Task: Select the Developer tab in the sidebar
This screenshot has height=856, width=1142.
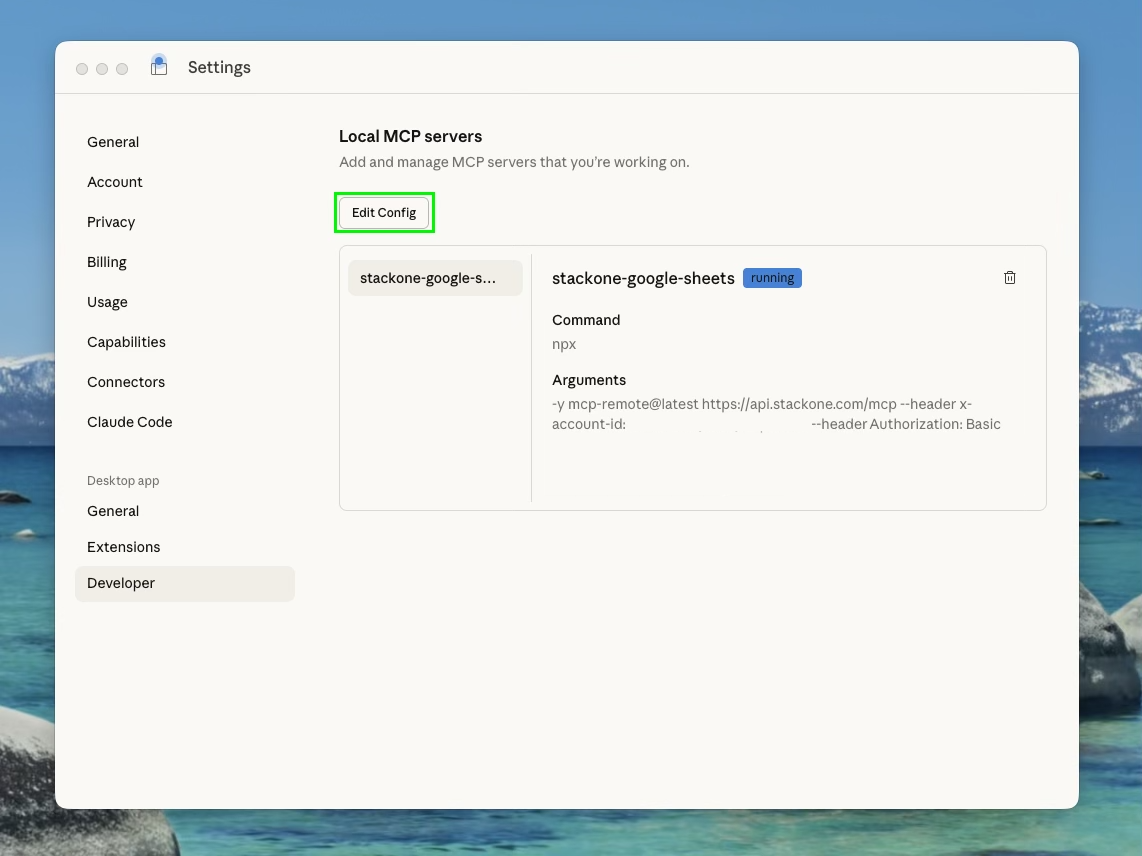Action: pyautogui.click(x=121, y=582)
